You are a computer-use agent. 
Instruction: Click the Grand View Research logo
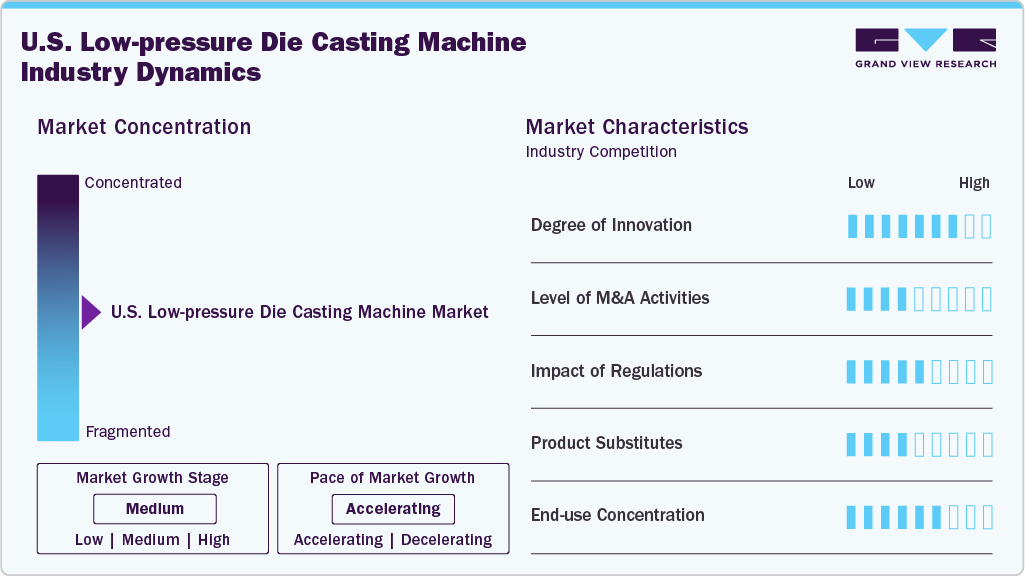pos(925,48)
